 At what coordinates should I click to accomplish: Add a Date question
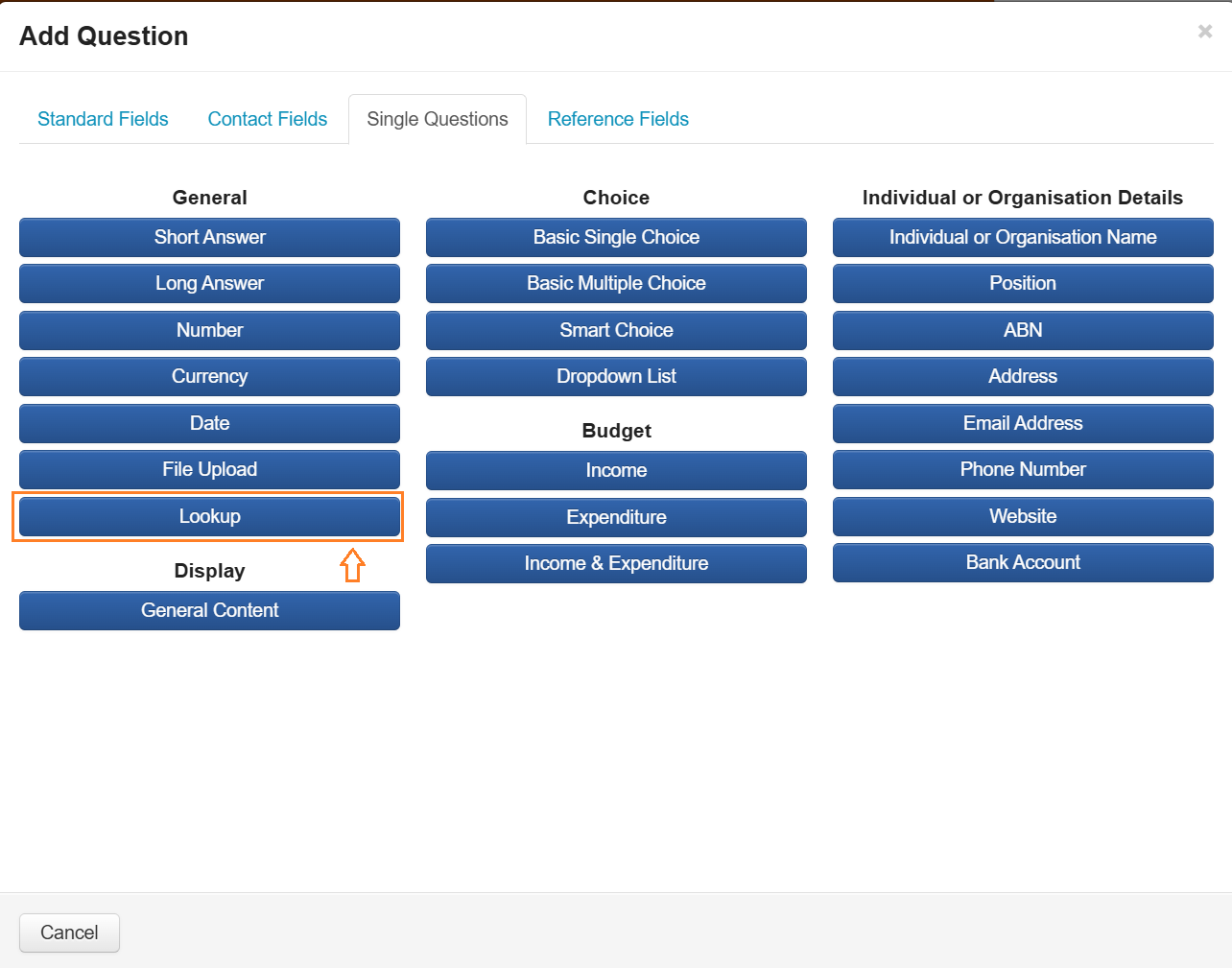[209, 423]
